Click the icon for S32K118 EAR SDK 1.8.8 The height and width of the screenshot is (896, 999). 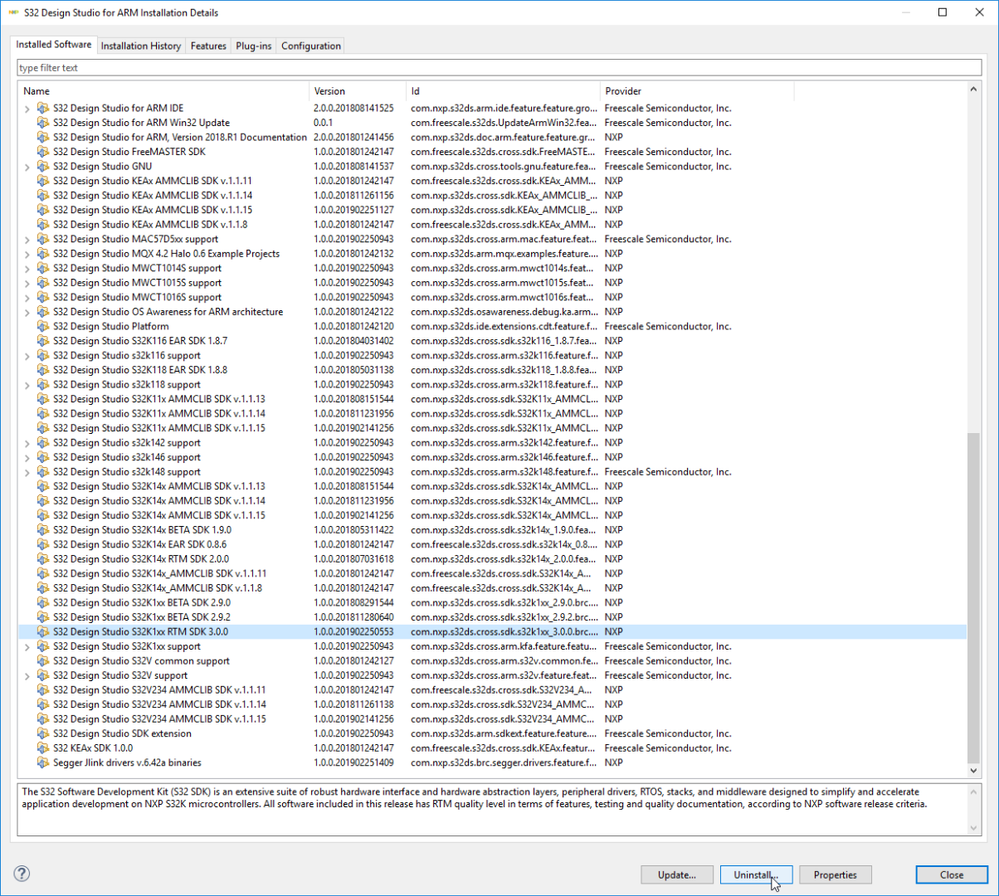43,370
